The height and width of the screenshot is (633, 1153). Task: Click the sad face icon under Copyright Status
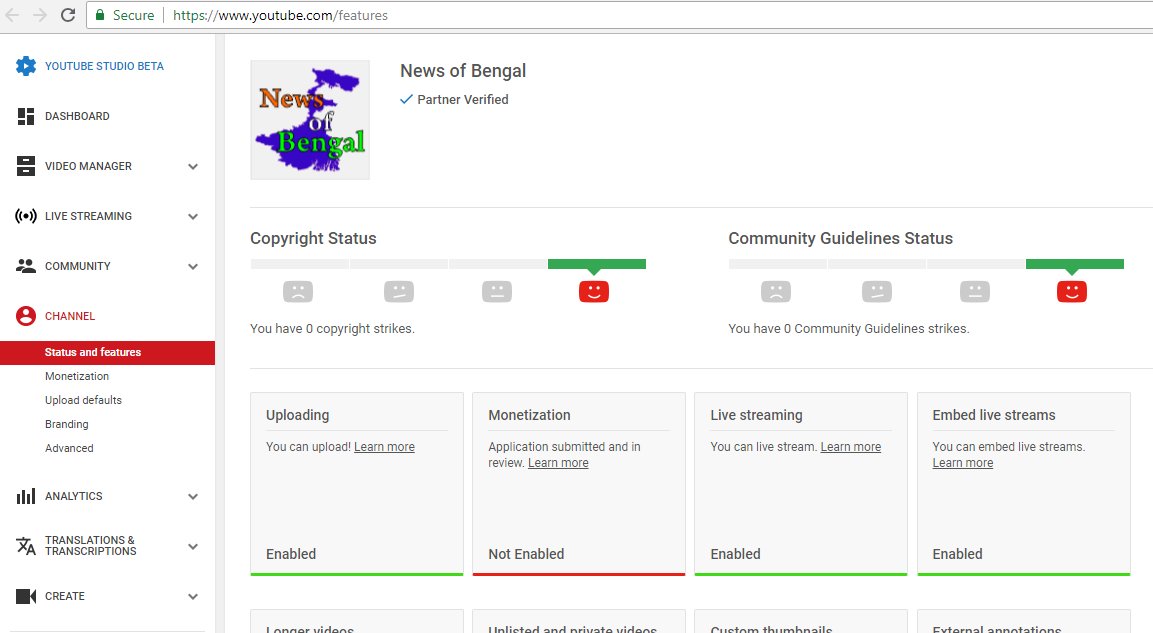pos(298,292)
